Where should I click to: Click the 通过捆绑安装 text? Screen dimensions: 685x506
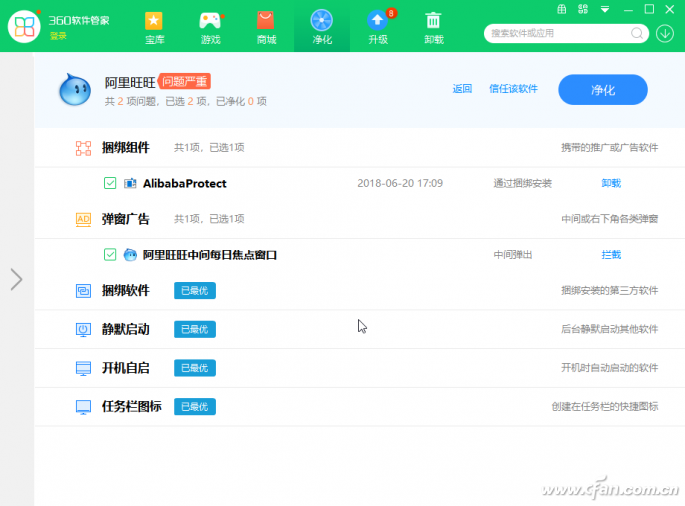coord(522,183)
